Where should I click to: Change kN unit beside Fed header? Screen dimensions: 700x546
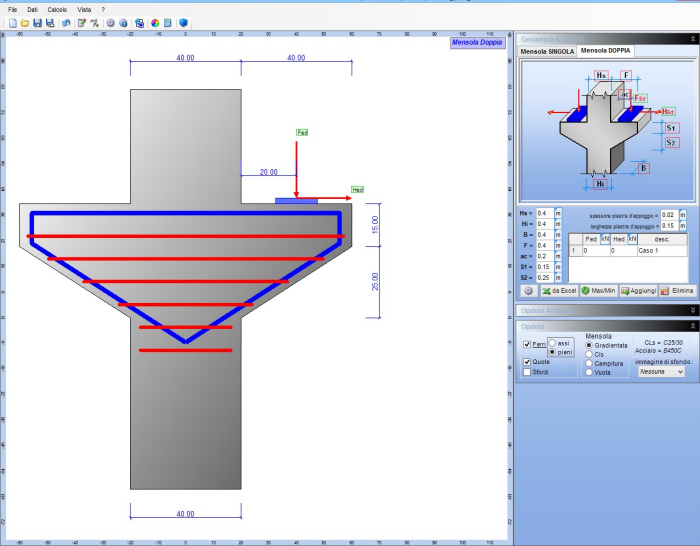604,239
